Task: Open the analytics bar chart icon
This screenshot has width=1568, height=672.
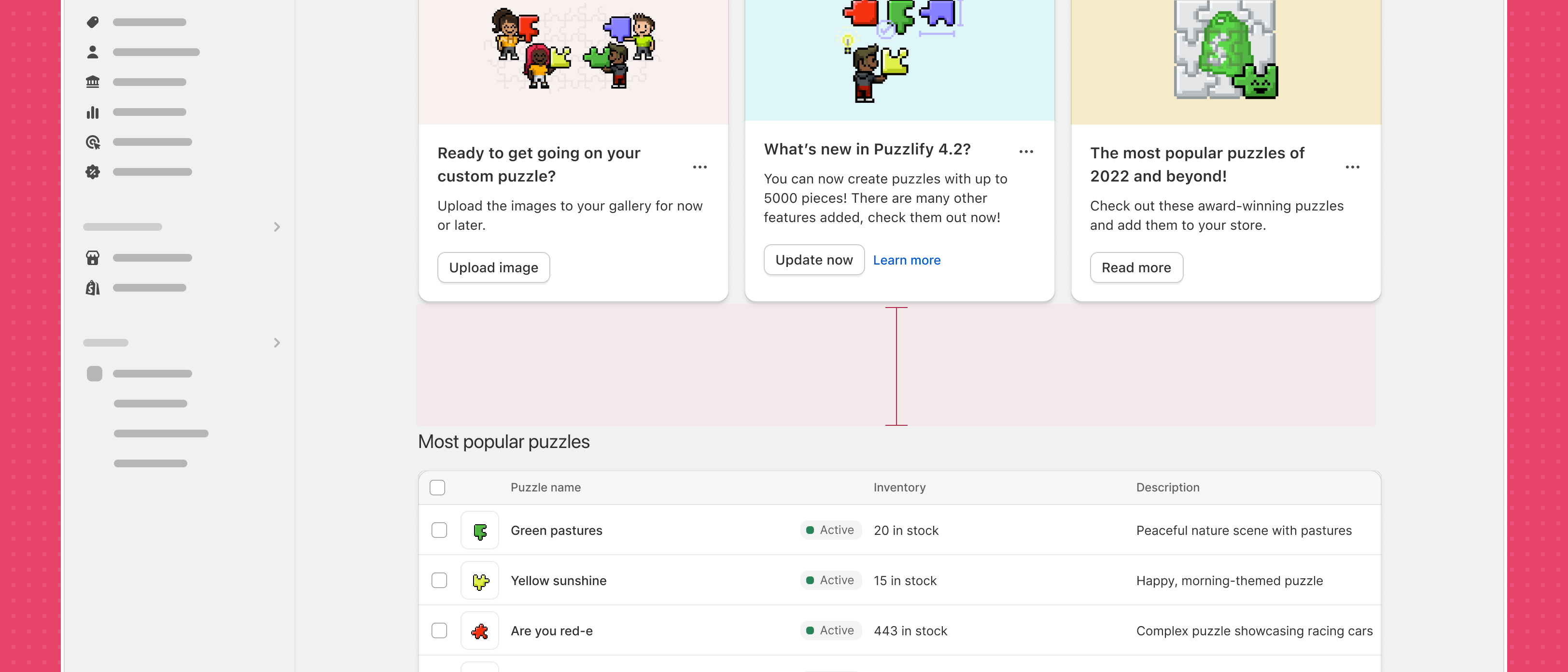Action: click(93, 112)
